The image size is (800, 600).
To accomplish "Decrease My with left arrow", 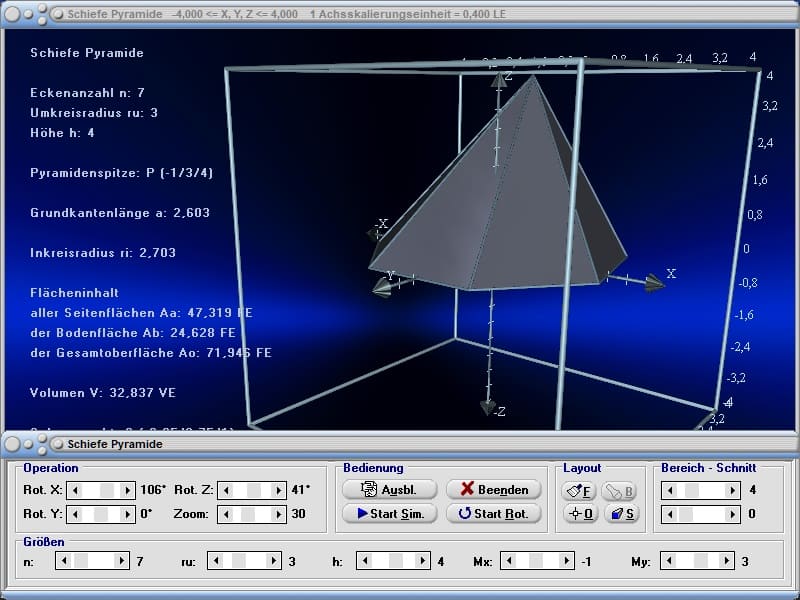I will click(x=669, y=561).
